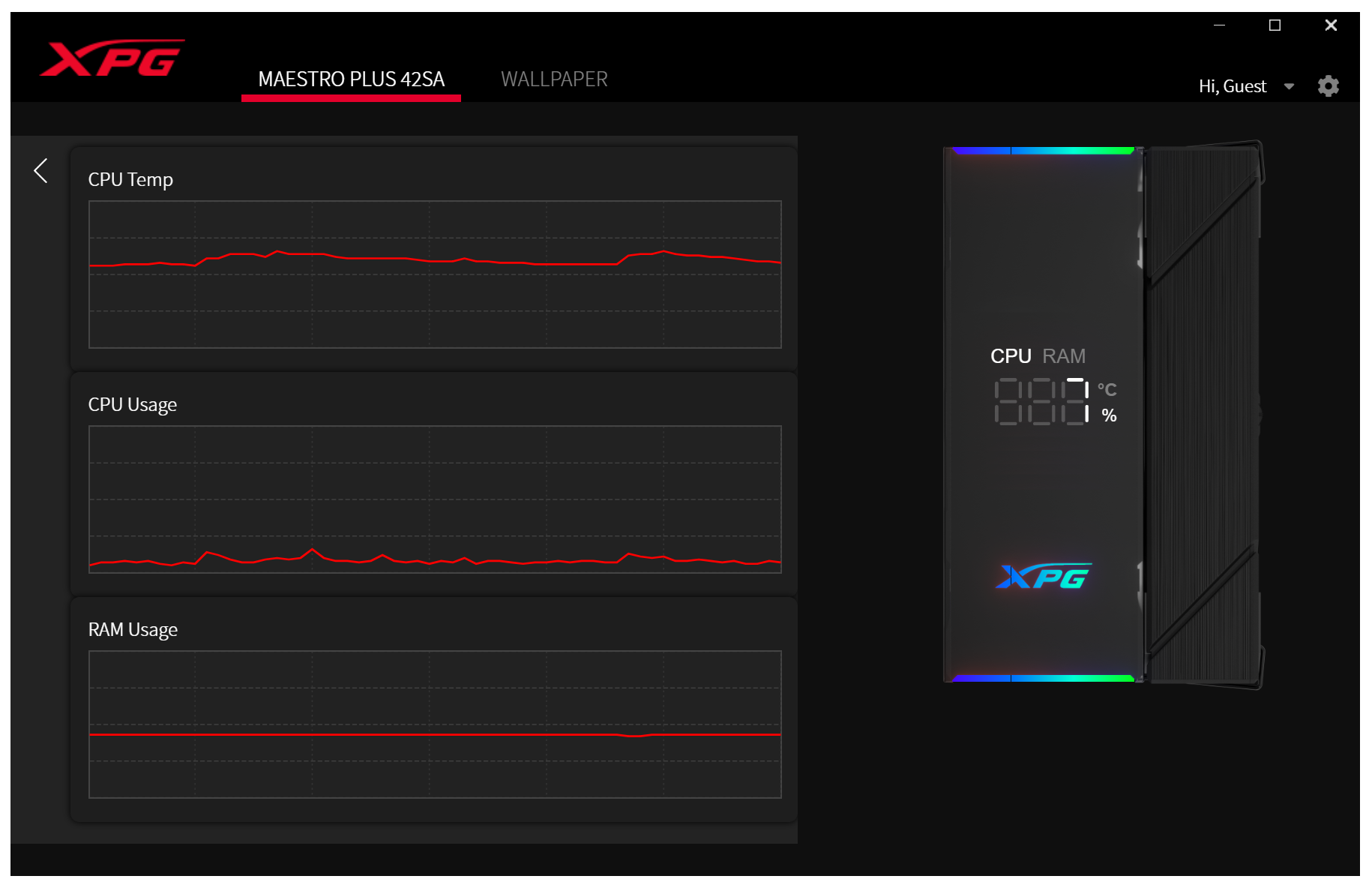
Task: Minimize the XPG application window
Action: click(x=1219, y=25)
